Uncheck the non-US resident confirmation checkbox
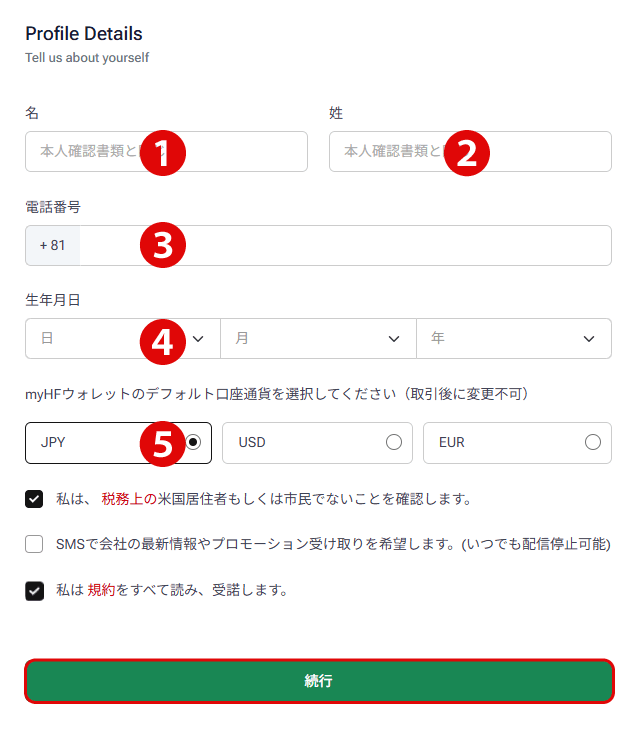Viewport: 633px width, 729px height. coord(35,499)
